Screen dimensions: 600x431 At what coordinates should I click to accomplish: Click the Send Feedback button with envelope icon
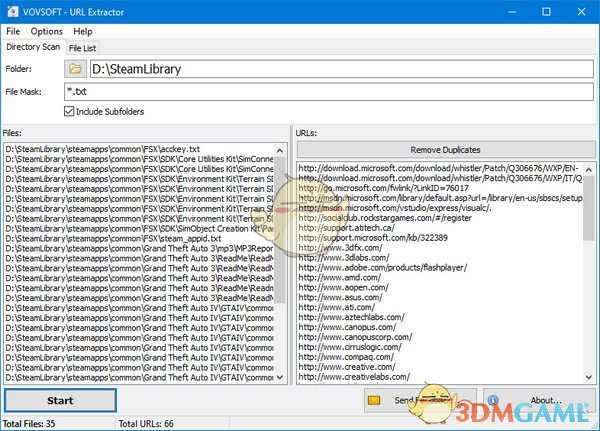pyautogui.click(x=420, y=400)
